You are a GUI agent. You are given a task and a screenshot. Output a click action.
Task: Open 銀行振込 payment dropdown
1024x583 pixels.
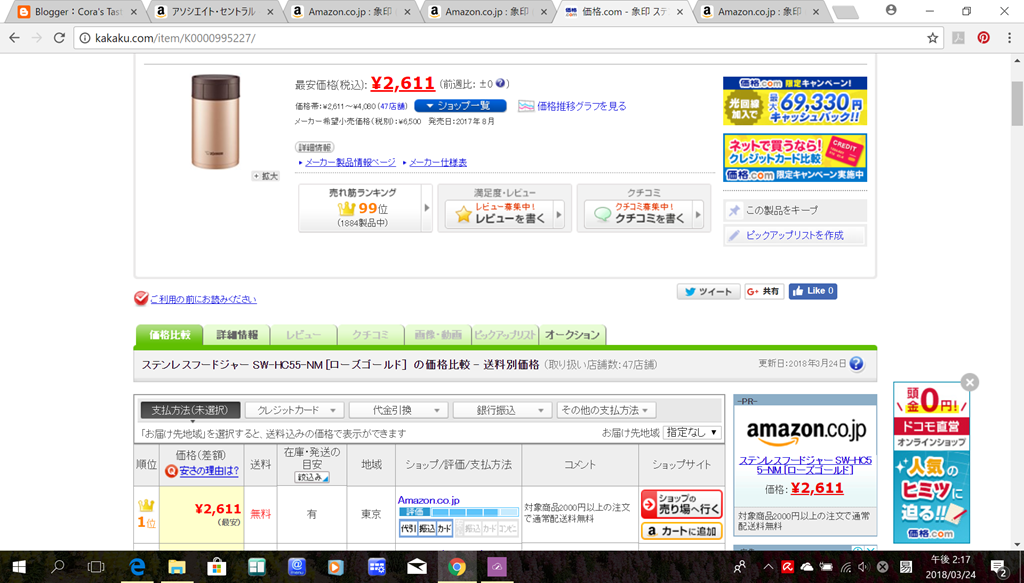click(x=502, y=410)
